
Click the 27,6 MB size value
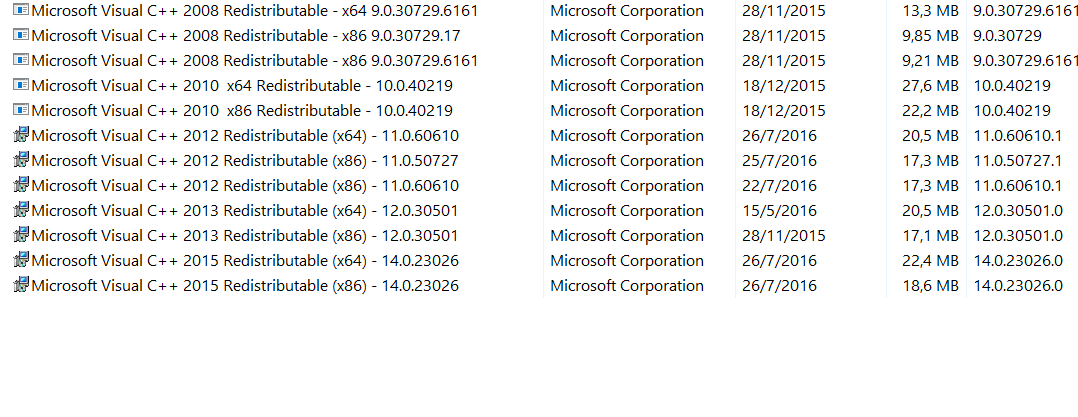pyautogui.click(x=930, y=86)
